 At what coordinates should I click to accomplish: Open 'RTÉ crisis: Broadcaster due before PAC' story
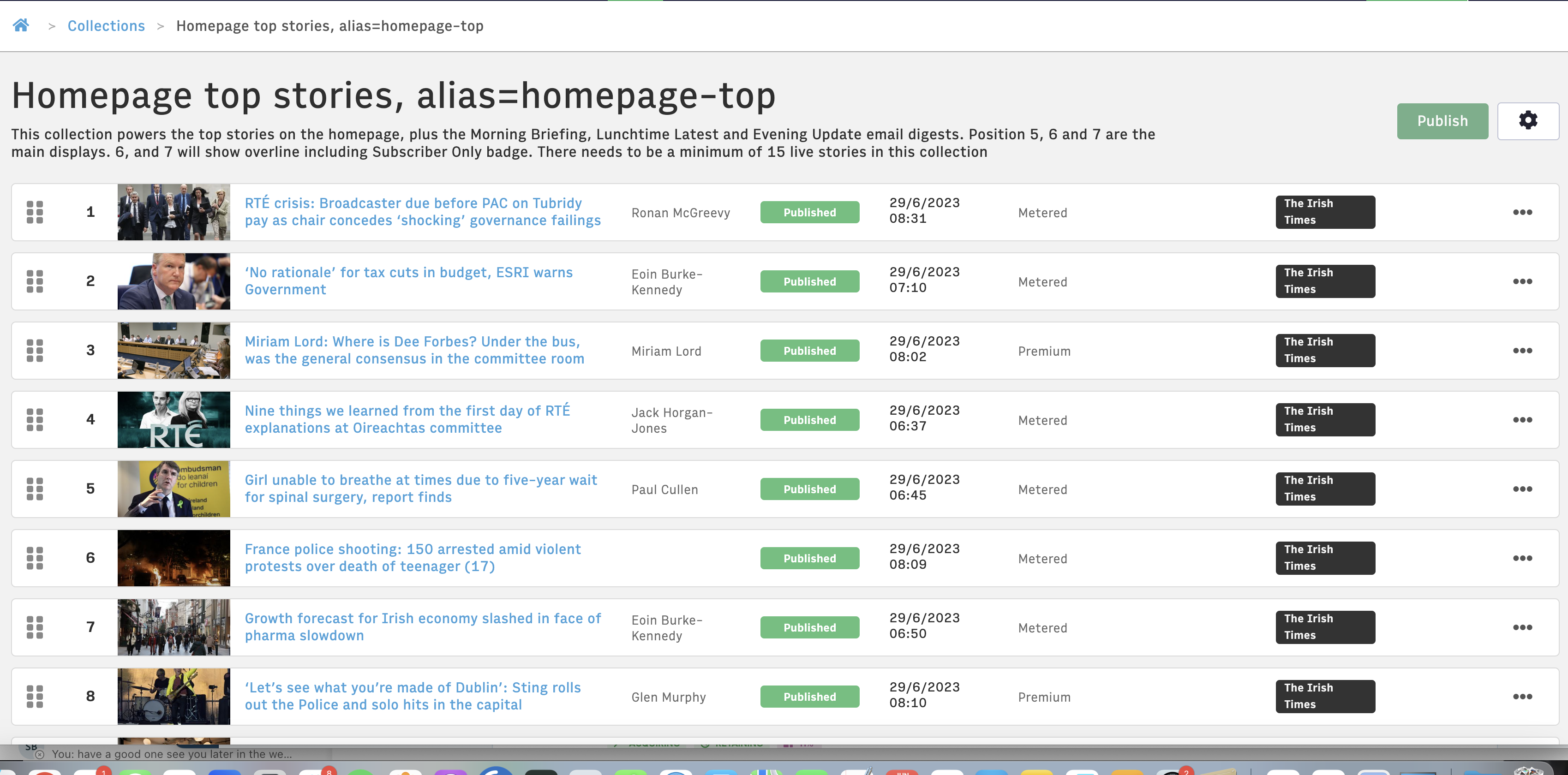(x=422, y=212)
